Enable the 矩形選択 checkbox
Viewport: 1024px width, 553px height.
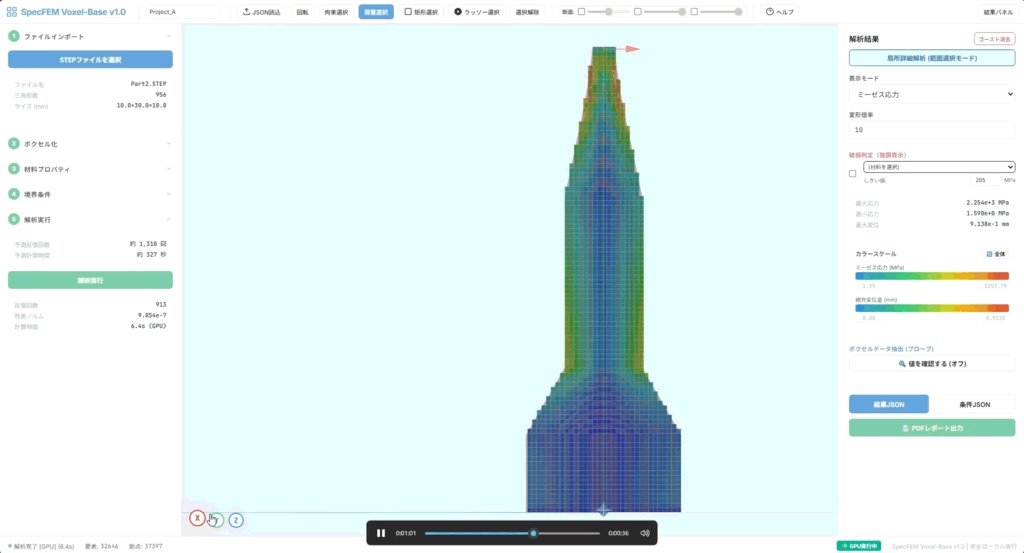pyautogui.click(x=408, y=12)
